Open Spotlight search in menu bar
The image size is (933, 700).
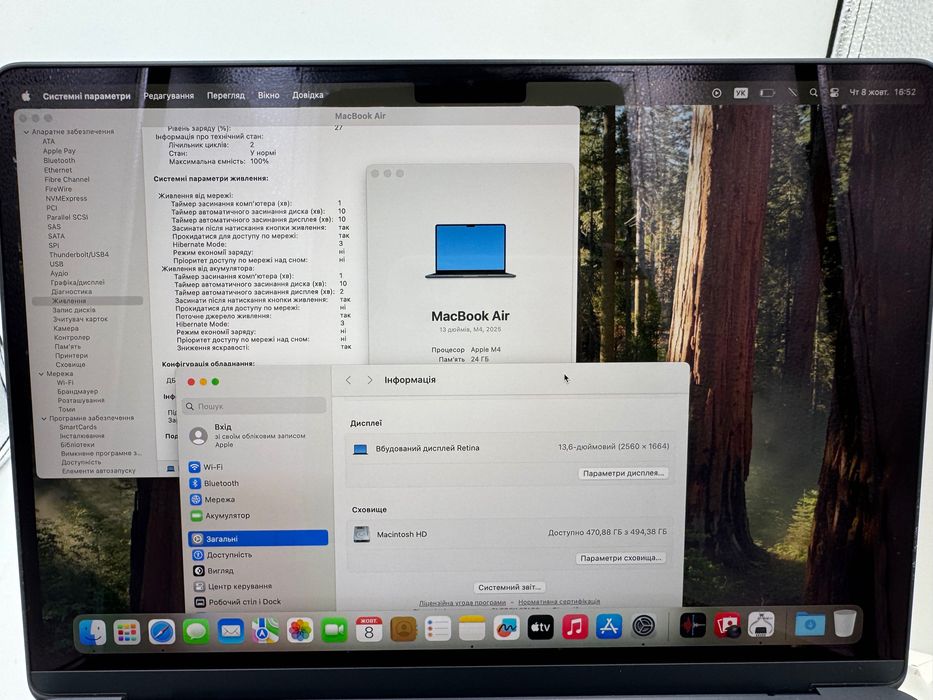point(813,92)
